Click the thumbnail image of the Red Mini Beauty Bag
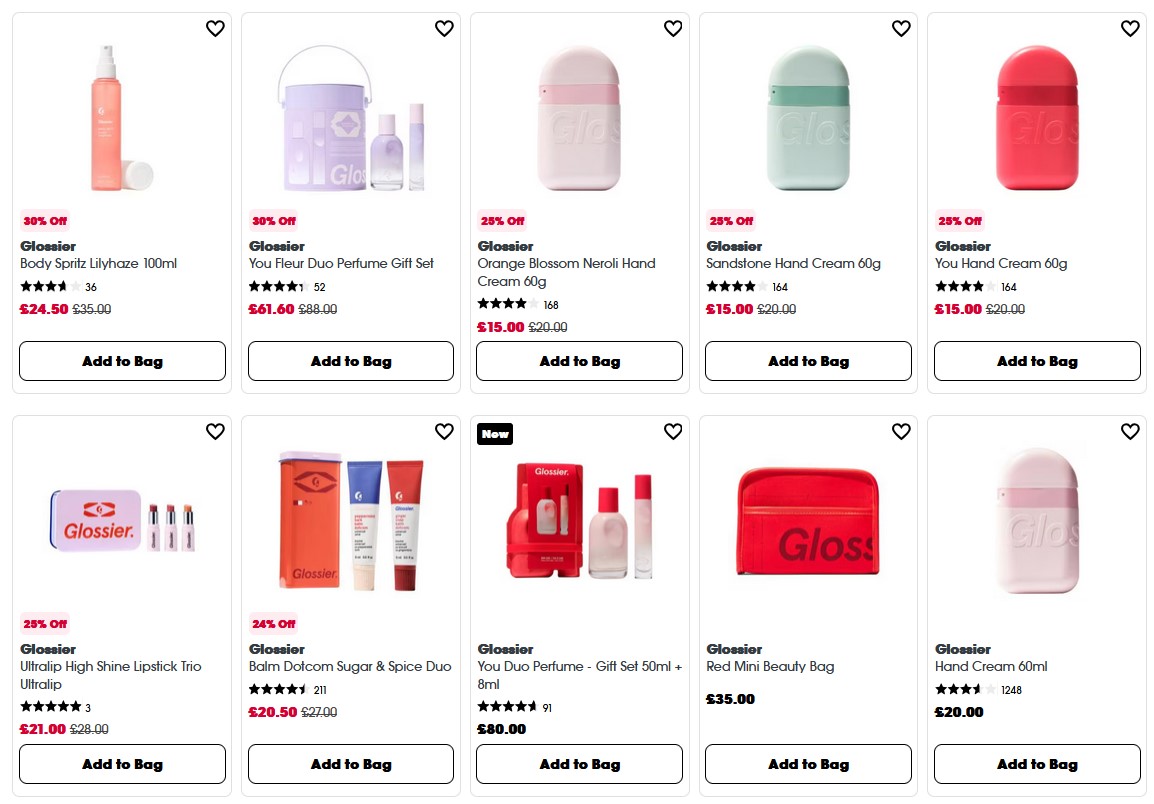The height and width of the screenshot is (804, 1154). tap(808, 520)
